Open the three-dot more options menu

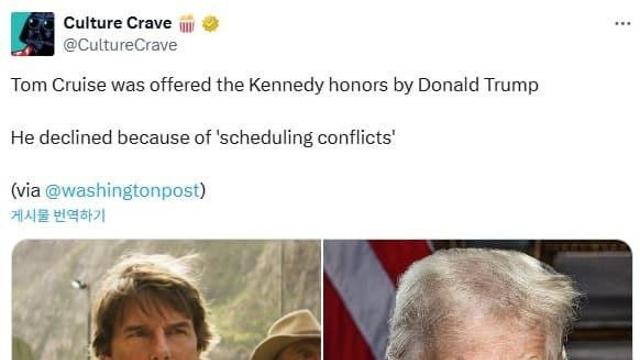pos(622,24)
